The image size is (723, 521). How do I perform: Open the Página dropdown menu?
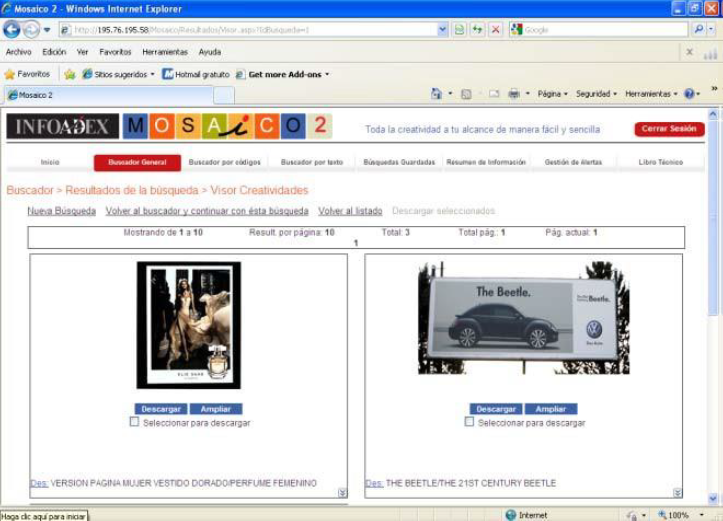551,94
